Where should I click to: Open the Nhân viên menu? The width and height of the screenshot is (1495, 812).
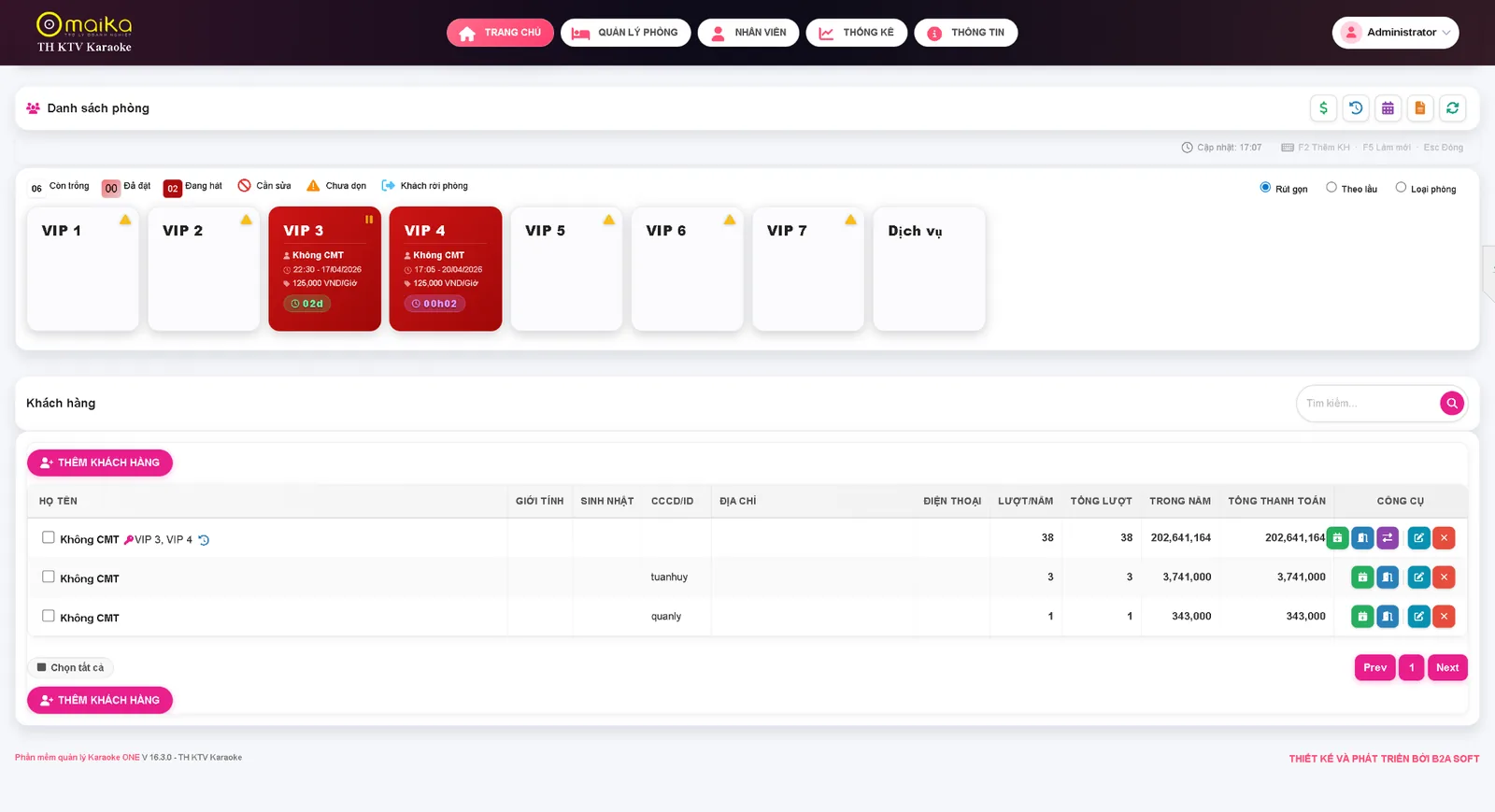[x=748, y=33]
